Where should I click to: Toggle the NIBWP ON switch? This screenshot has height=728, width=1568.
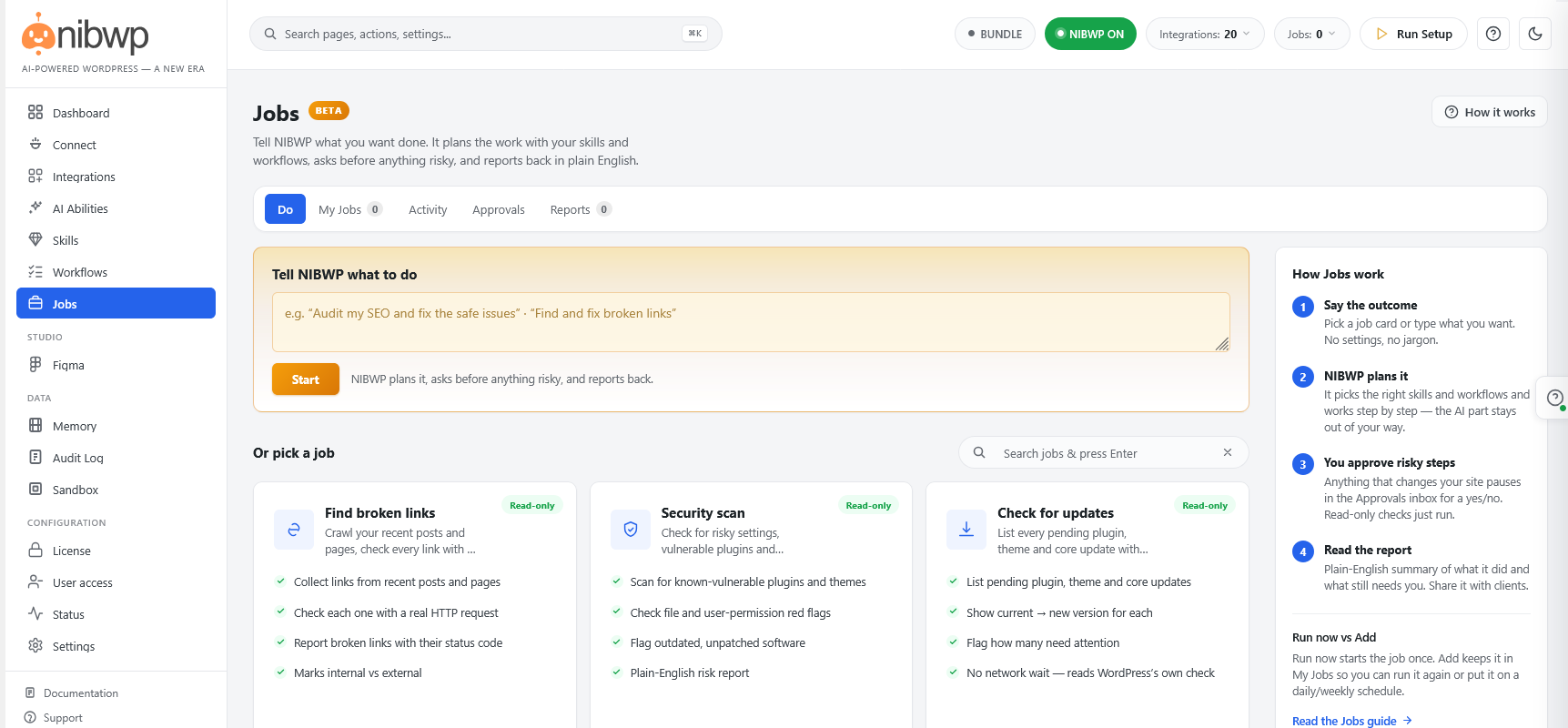coord(1090,34)
